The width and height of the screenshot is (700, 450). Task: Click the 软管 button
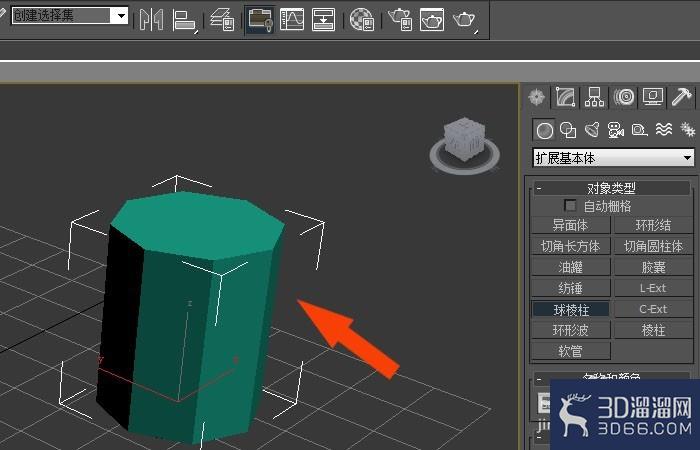[x=571, y=351]
